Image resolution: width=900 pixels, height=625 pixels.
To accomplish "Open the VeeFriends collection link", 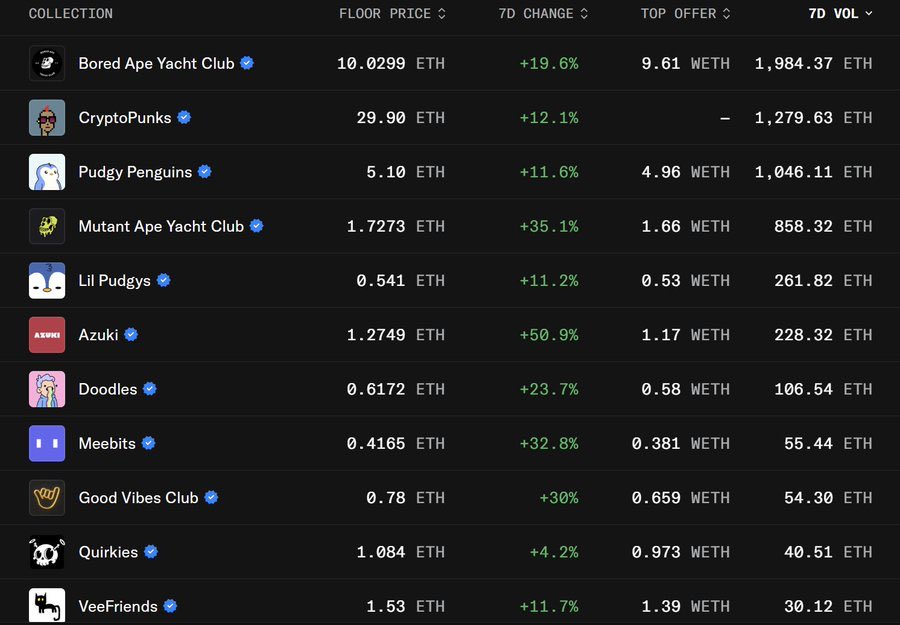I will 118,606.
